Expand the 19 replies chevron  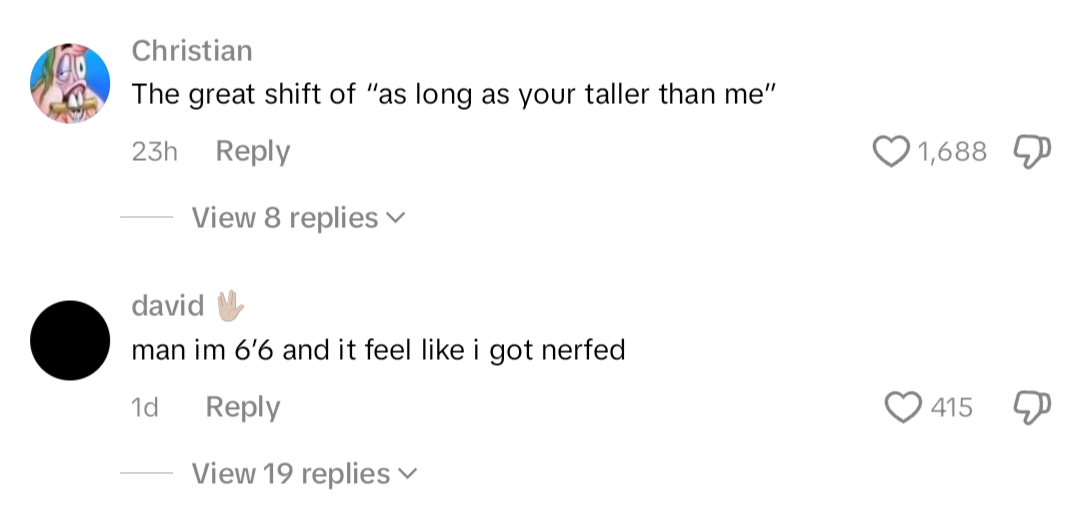pos(408,474)
